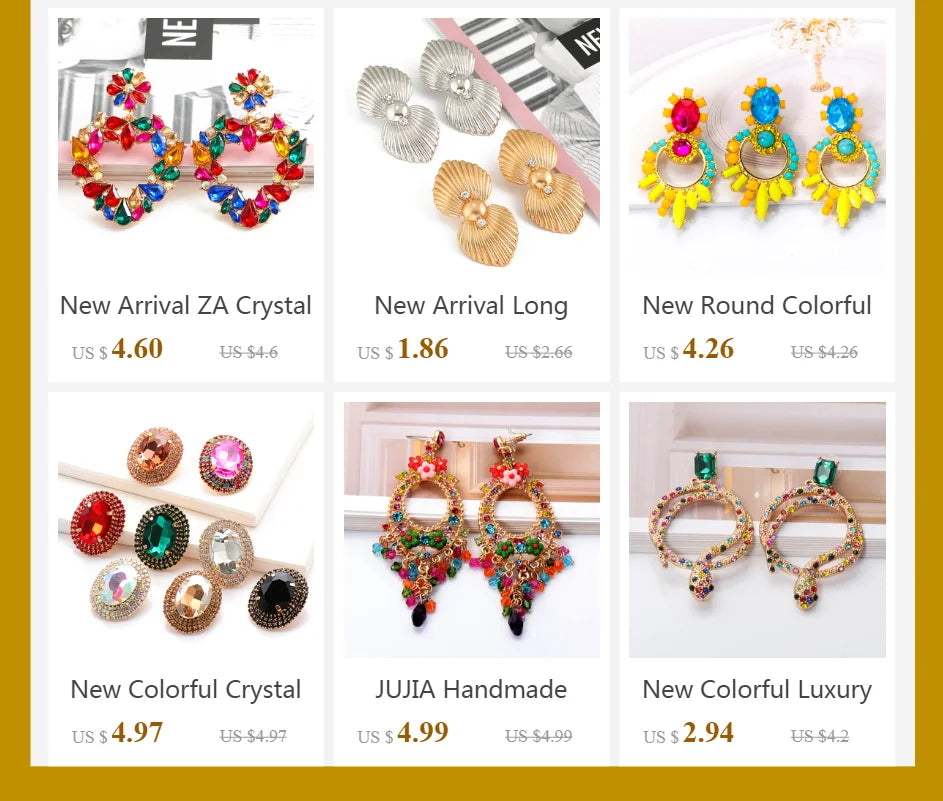Click the crossed-out US $2.66 original price
The width and height of the screenshot is (943, 801).
pos(539,352)
